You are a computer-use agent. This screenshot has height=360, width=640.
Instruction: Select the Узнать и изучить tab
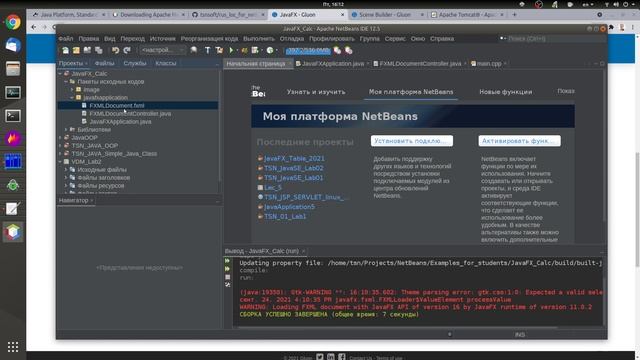[316, 92]
